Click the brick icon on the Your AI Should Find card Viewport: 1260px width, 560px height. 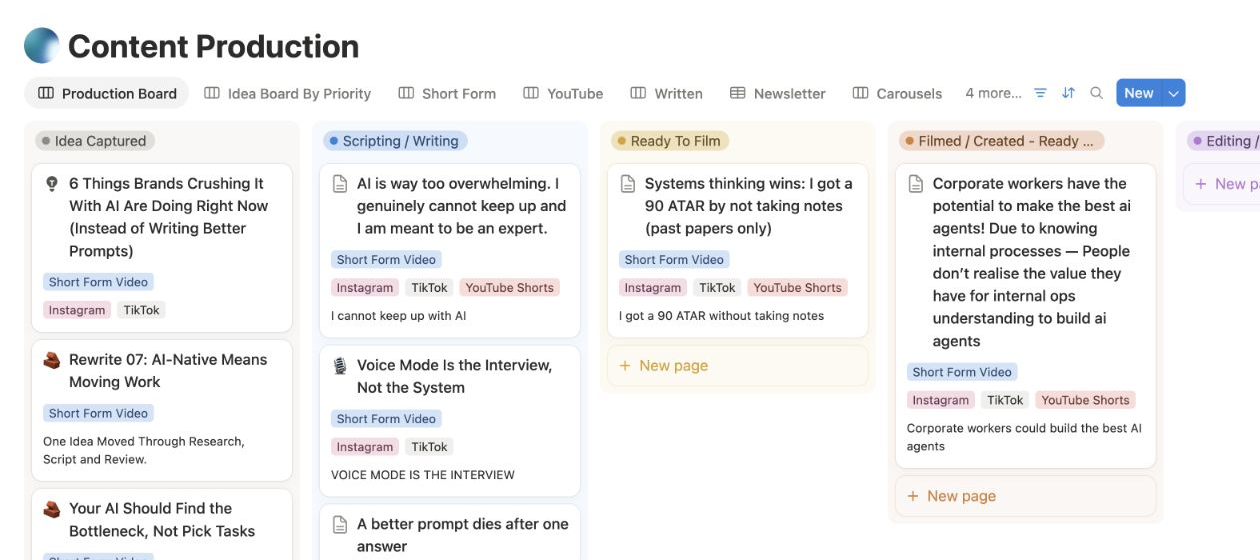pos(52,509)
